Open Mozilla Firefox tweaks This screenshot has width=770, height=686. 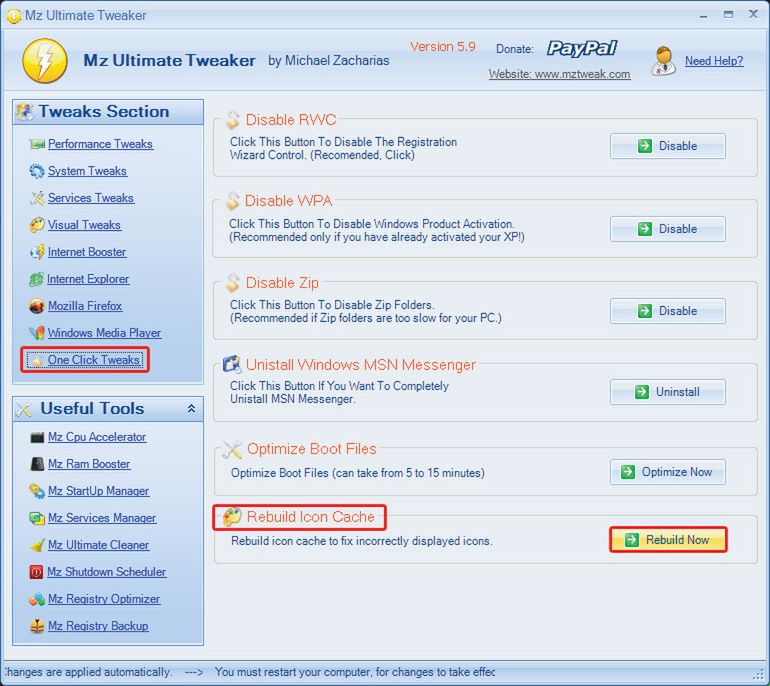(85, 306)
